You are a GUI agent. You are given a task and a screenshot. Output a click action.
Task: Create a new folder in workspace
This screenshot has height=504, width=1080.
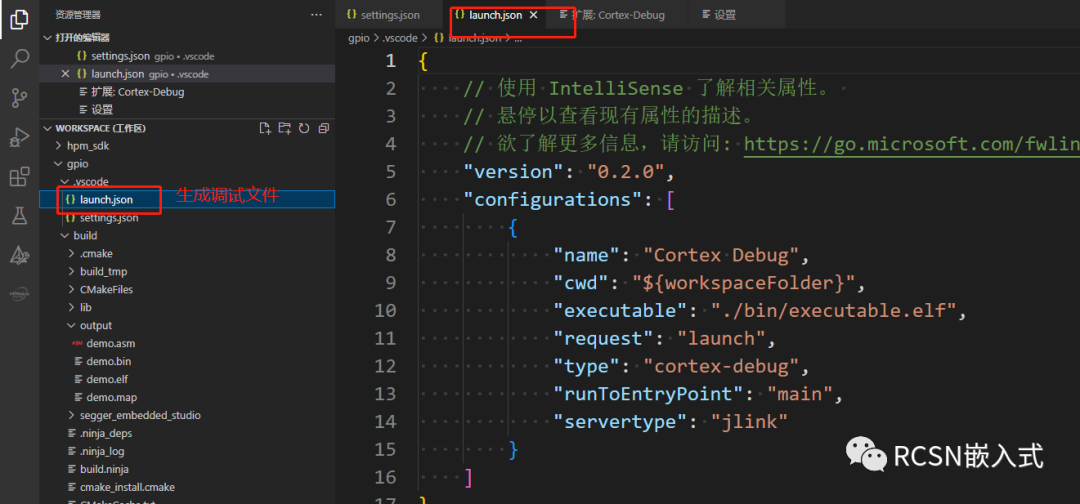click(x=284, y=128)
